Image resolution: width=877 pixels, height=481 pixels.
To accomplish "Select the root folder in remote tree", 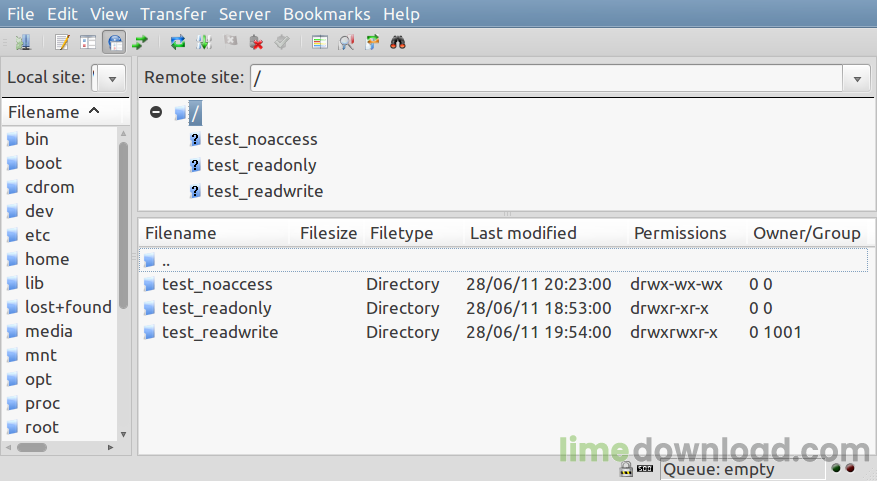I will 195,114.
